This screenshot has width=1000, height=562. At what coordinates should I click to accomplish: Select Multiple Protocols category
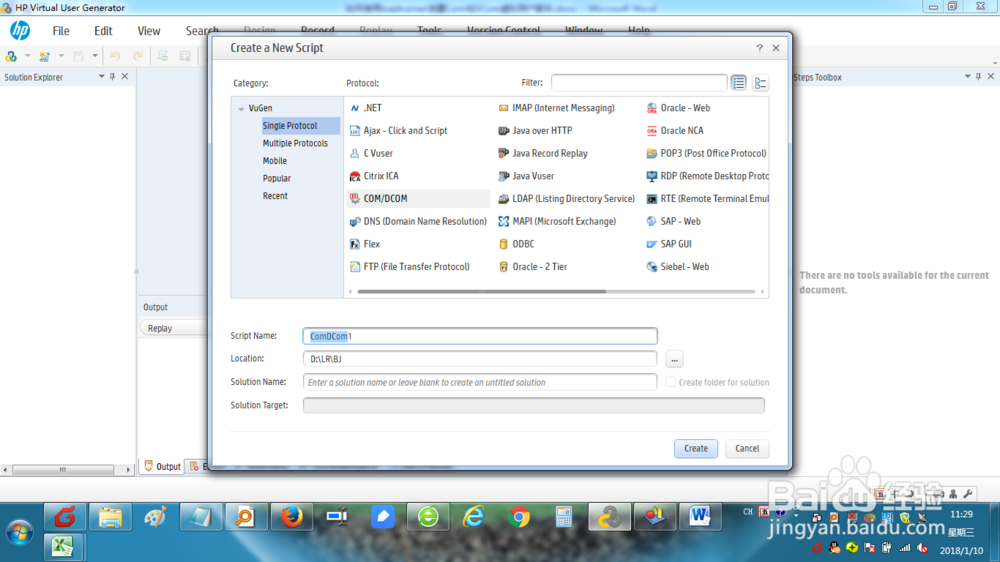click(295, 143)
